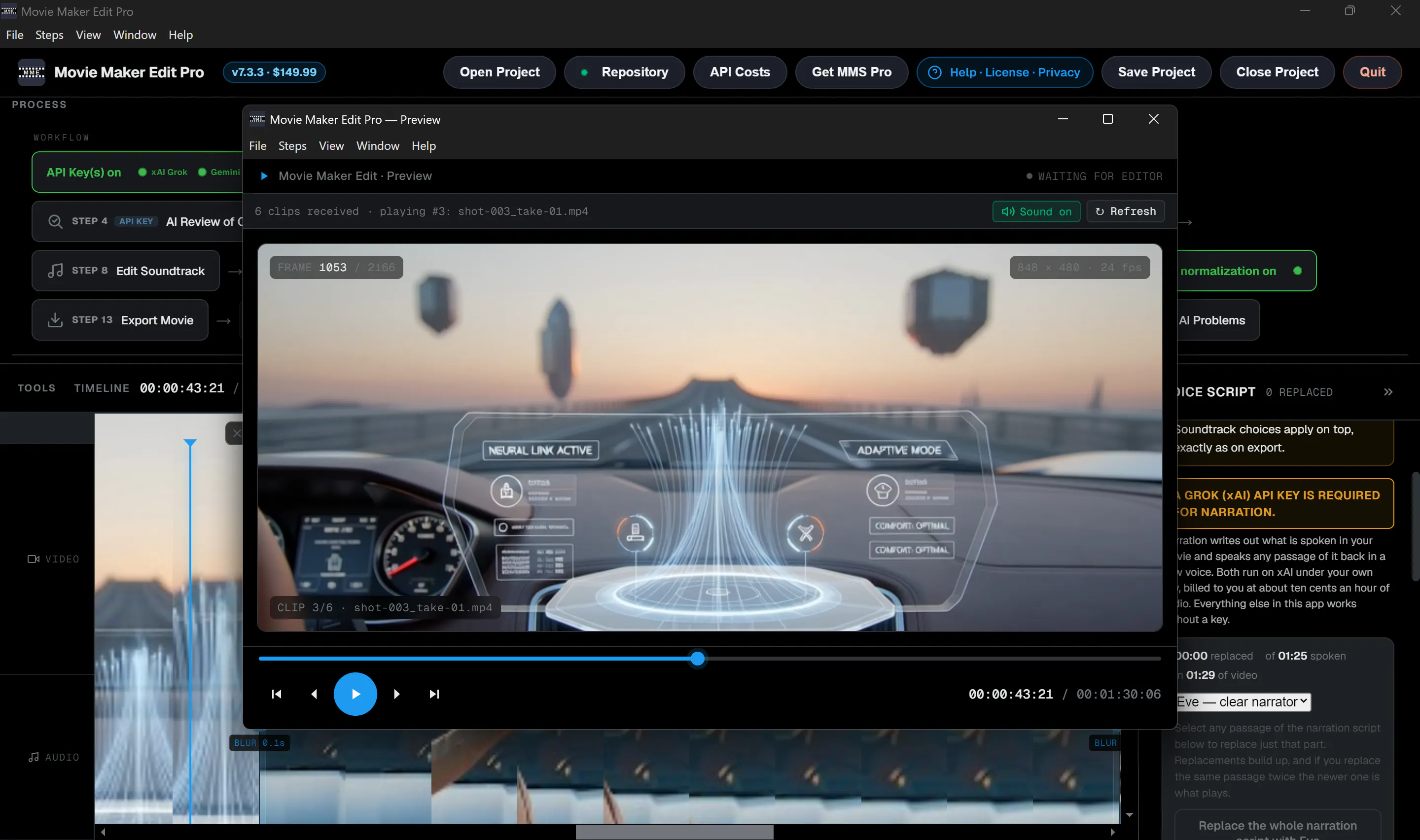Click the arrow right of Step 13 Export Movie
Image resolution: width=1420 pixels, height=840 pixels.
(x=224, y=320)
